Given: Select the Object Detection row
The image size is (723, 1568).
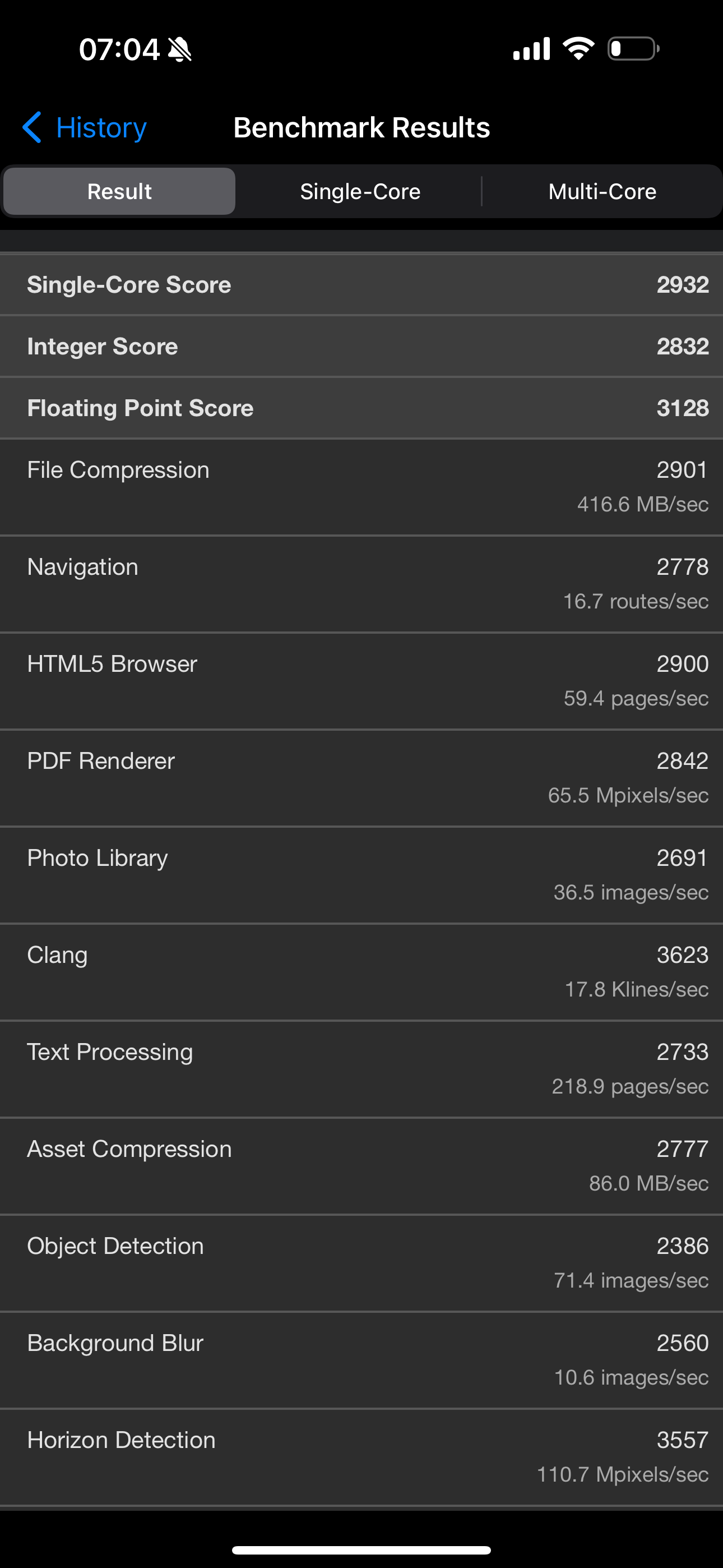Looking at the screenshot, I should [x=361, y=1262].
